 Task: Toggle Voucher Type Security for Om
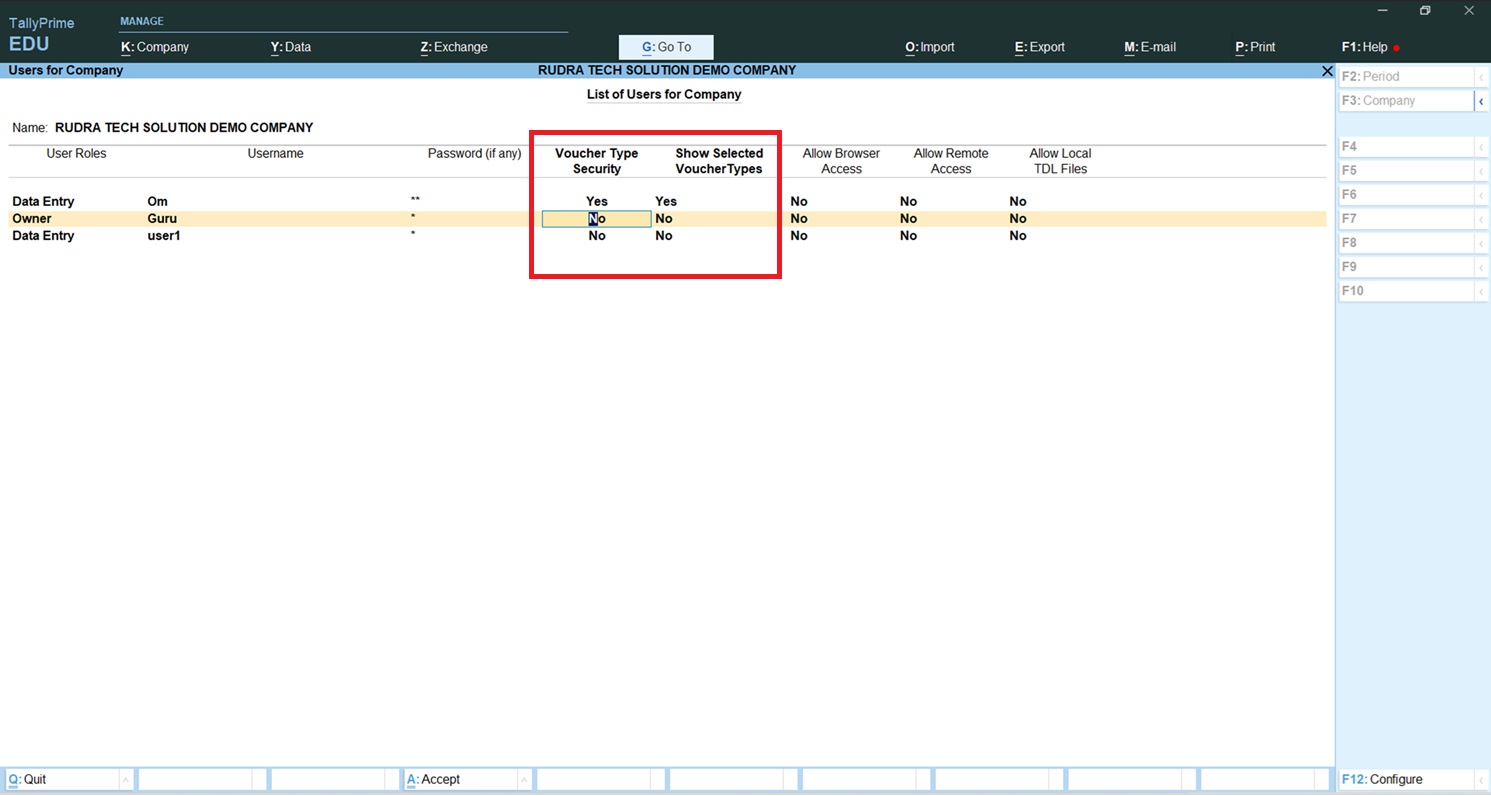tap(596, 202)
